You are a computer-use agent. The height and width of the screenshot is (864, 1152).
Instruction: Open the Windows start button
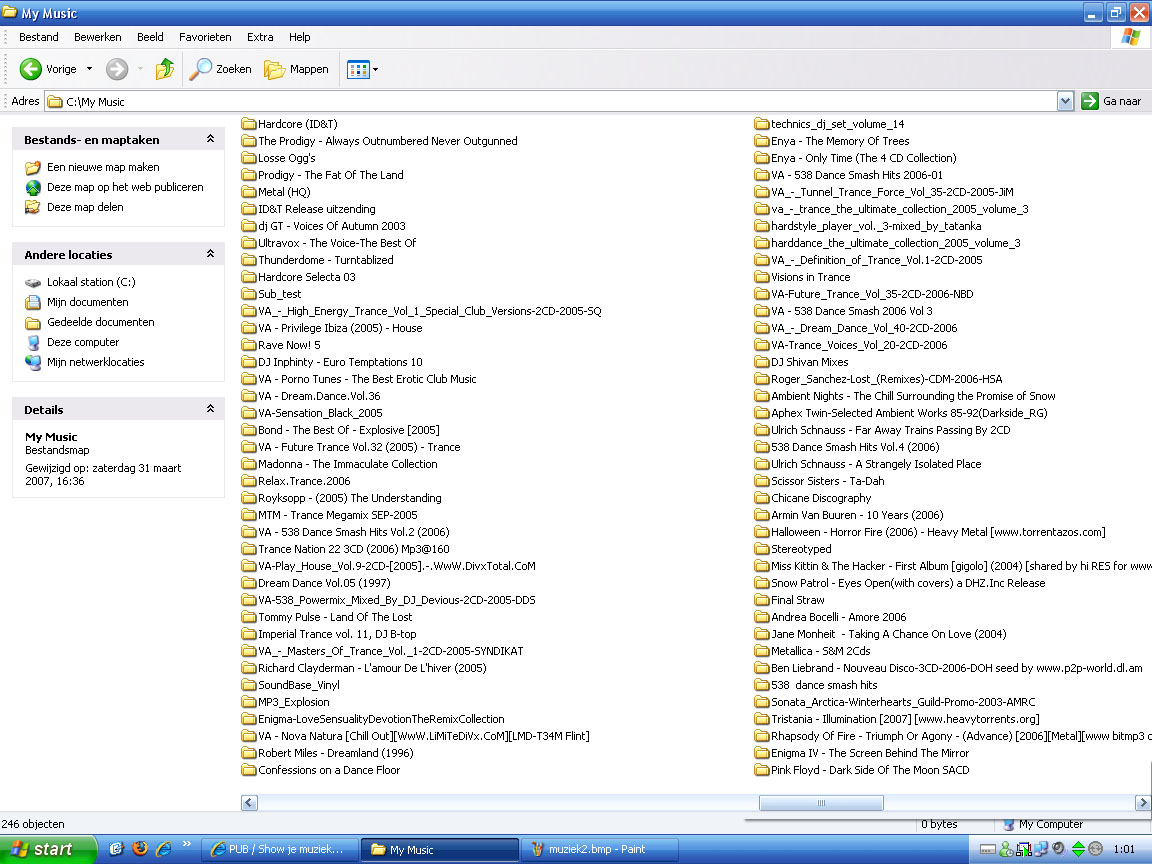(x=46, y=849)
